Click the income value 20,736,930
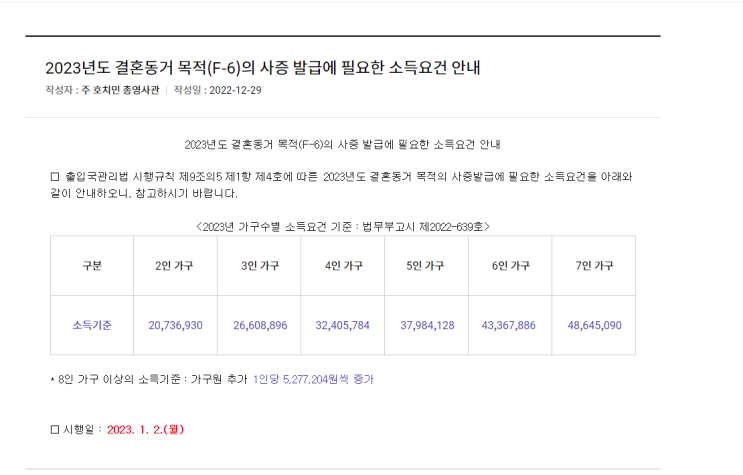Viewport: 743px width, 475px height. pyautogui.click(x=175, y=325)
